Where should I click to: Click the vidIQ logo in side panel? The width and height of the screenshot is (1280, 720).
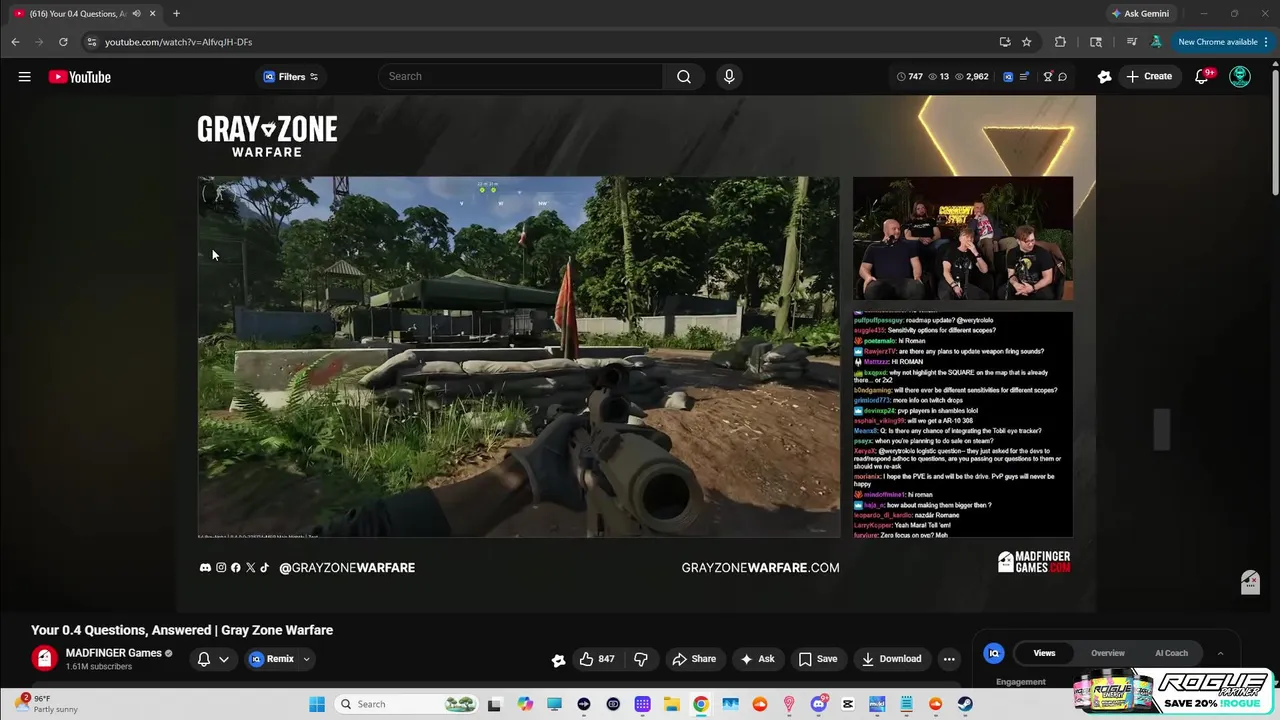994,653
